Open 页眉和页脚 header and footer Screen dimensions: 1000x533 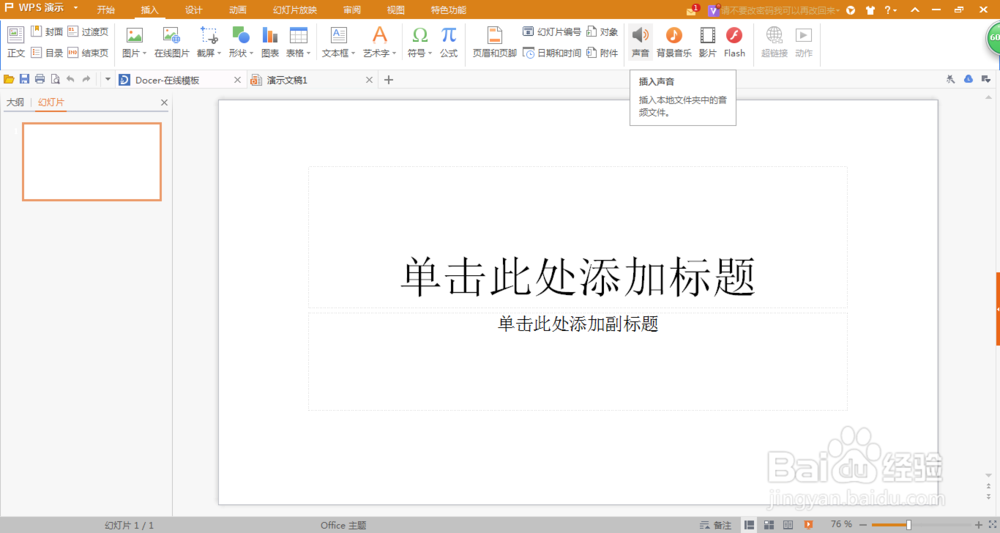494,42
